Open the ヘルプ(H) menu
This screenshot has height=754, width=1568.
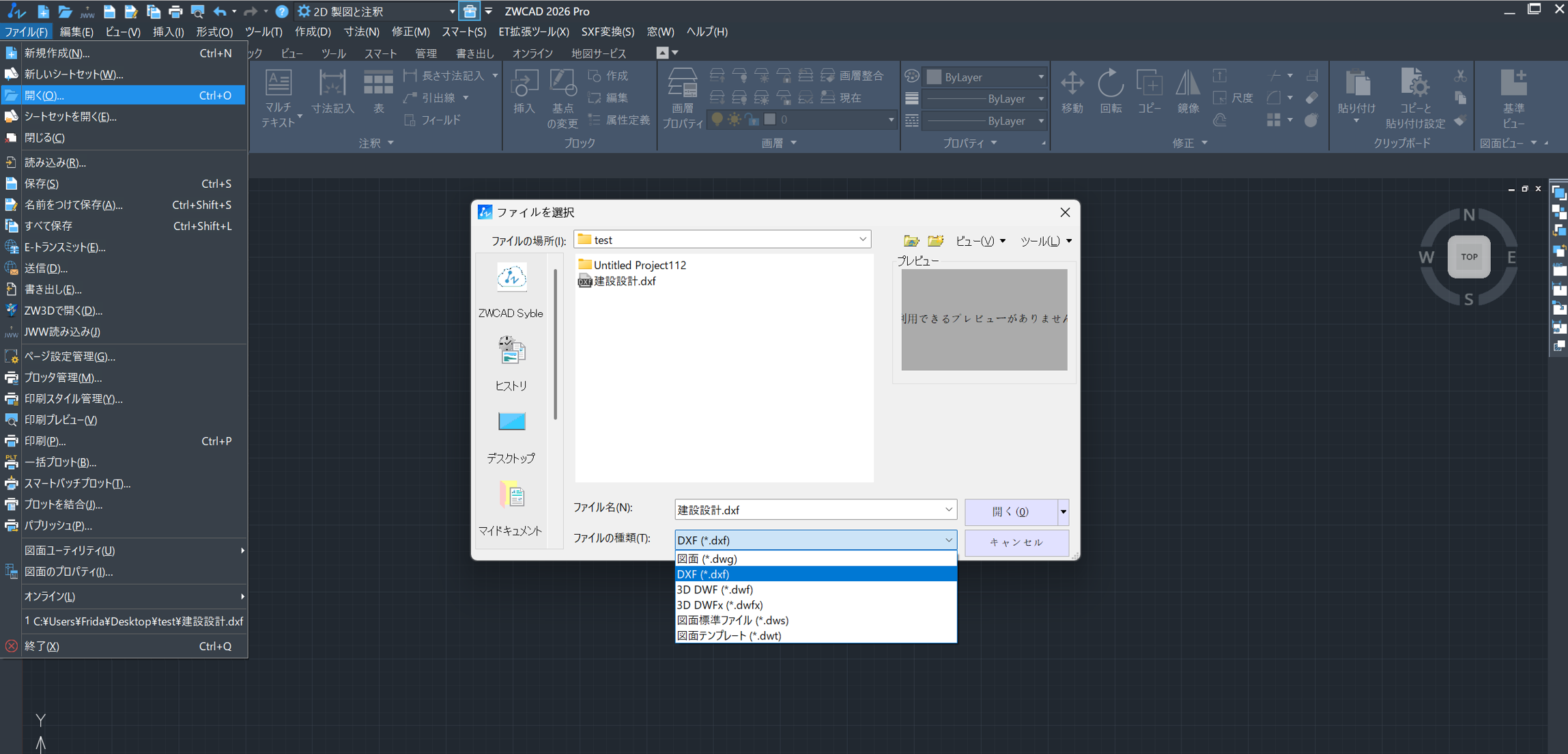click(707, 31)
